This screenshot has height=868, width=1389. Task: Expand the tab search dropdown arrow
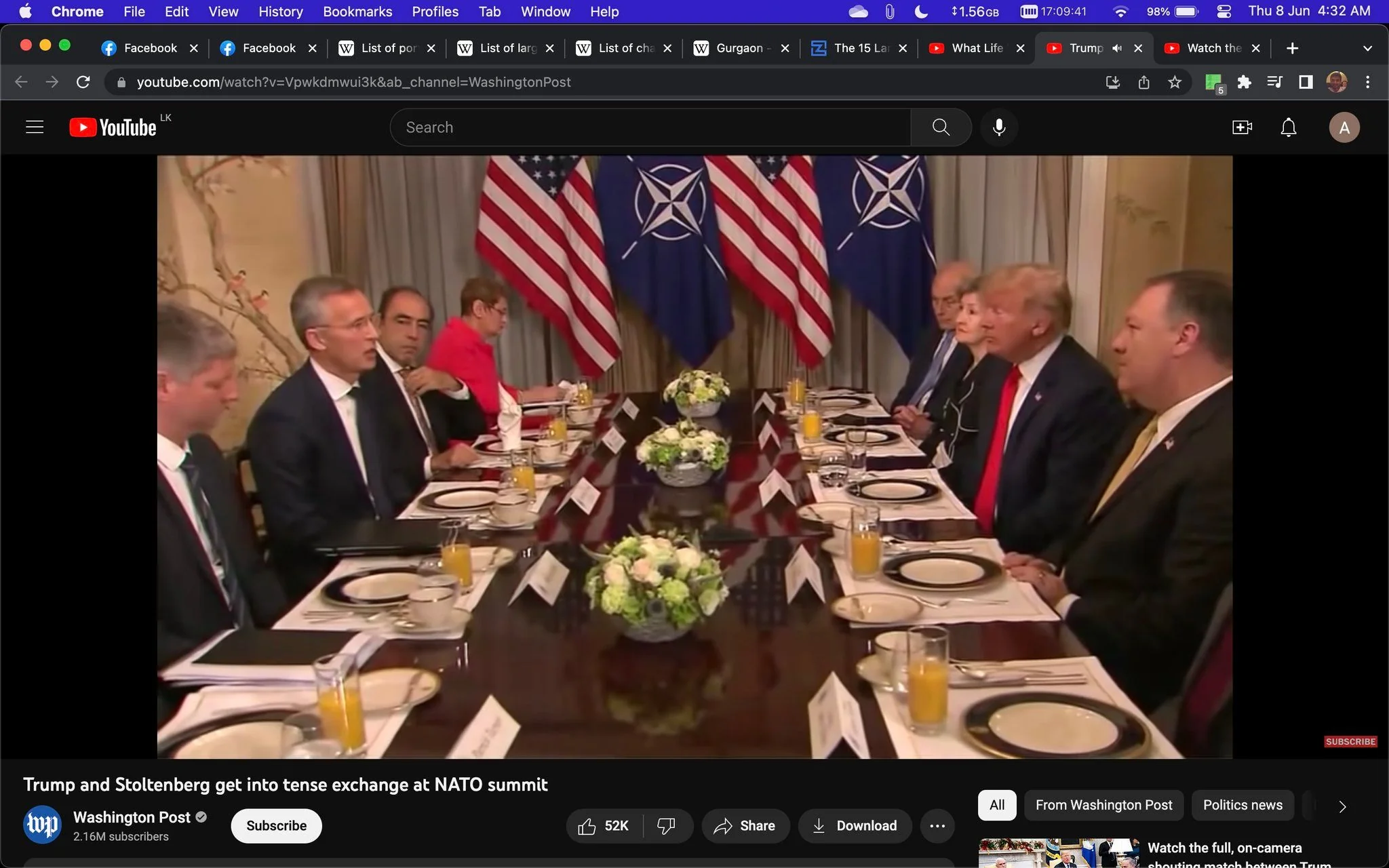point(1367,48)
